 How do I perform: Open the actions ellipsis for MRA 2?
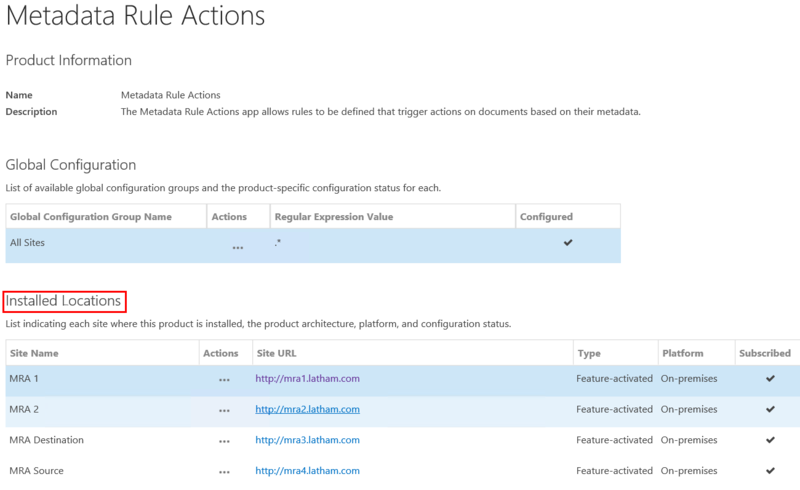pyautogui.click(x=224, y=411)
